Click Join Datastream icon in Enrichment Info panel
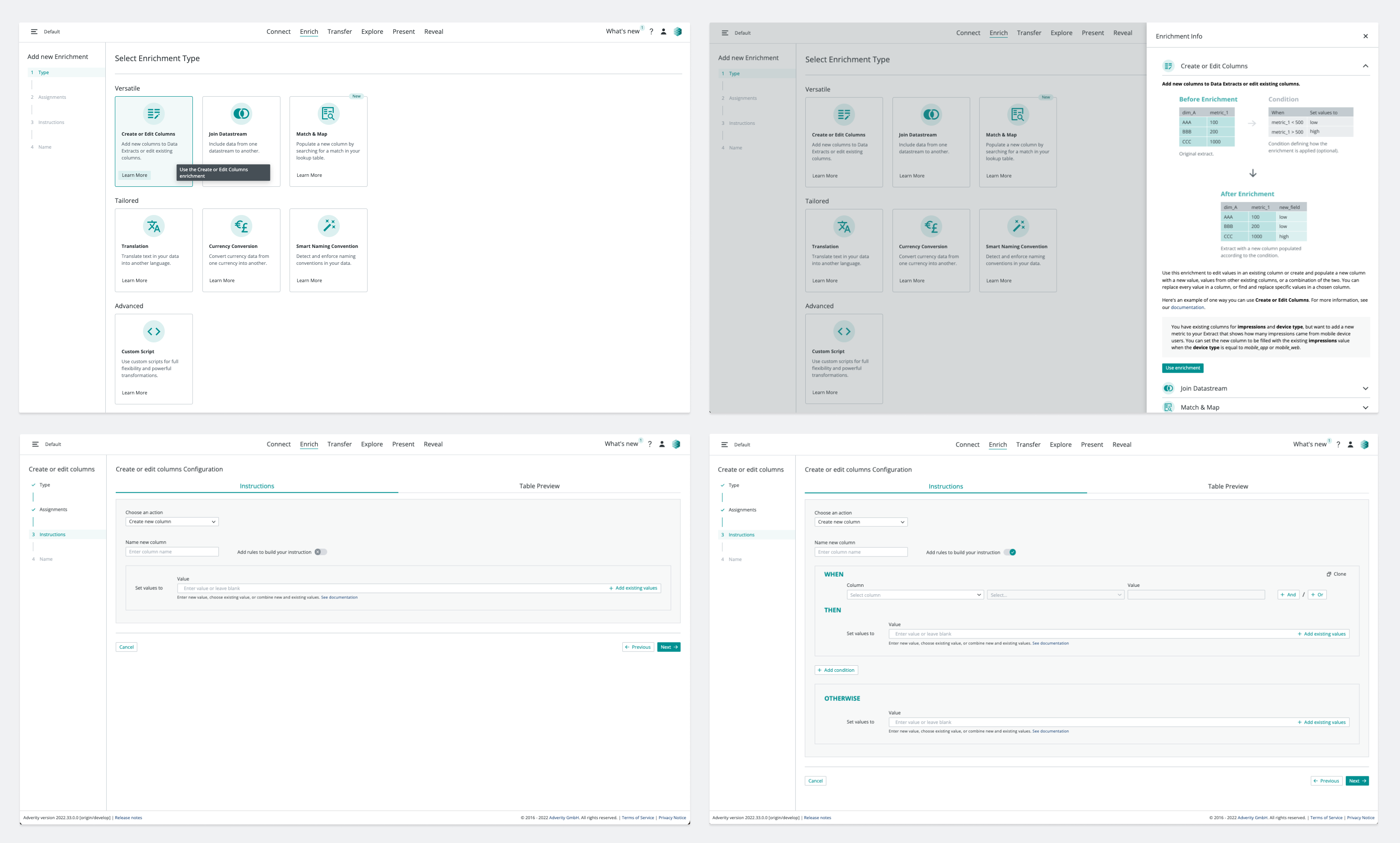The width and height of the screenshot is (1400, 843). (1168, 388)
